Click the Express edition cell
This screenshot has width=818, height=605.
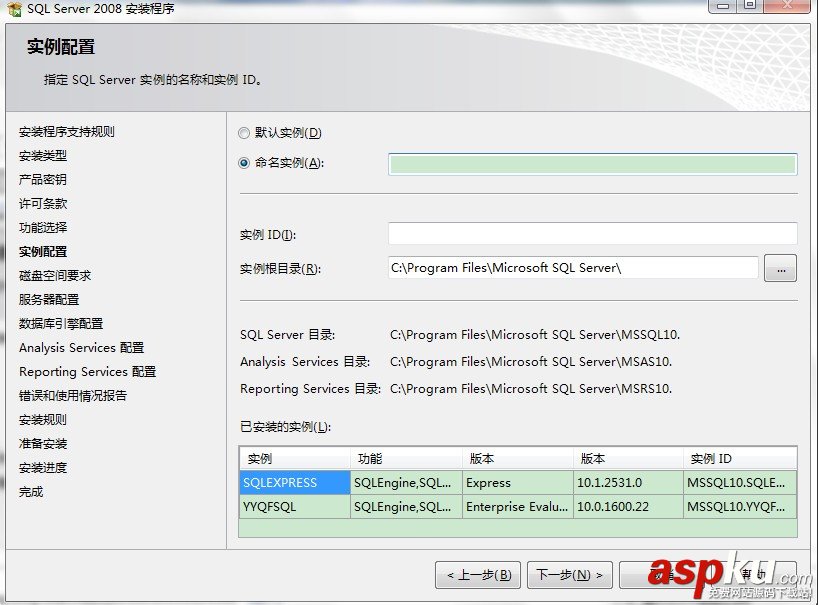click(x=518, y=482)
